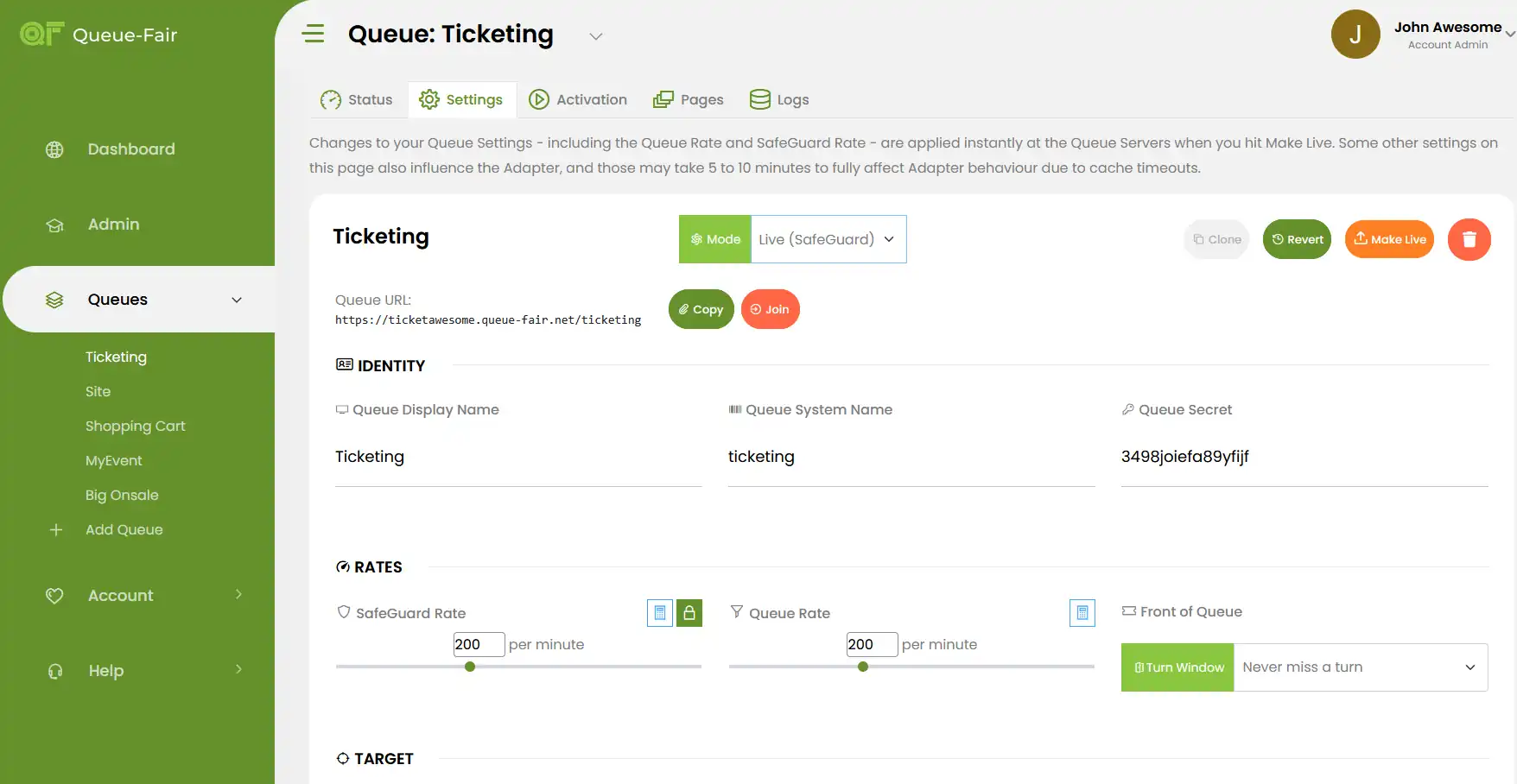This screenshot has height=784, width=1517.
Task: Click the SafeGuard Rate per minute field
Action: (479, 644)
